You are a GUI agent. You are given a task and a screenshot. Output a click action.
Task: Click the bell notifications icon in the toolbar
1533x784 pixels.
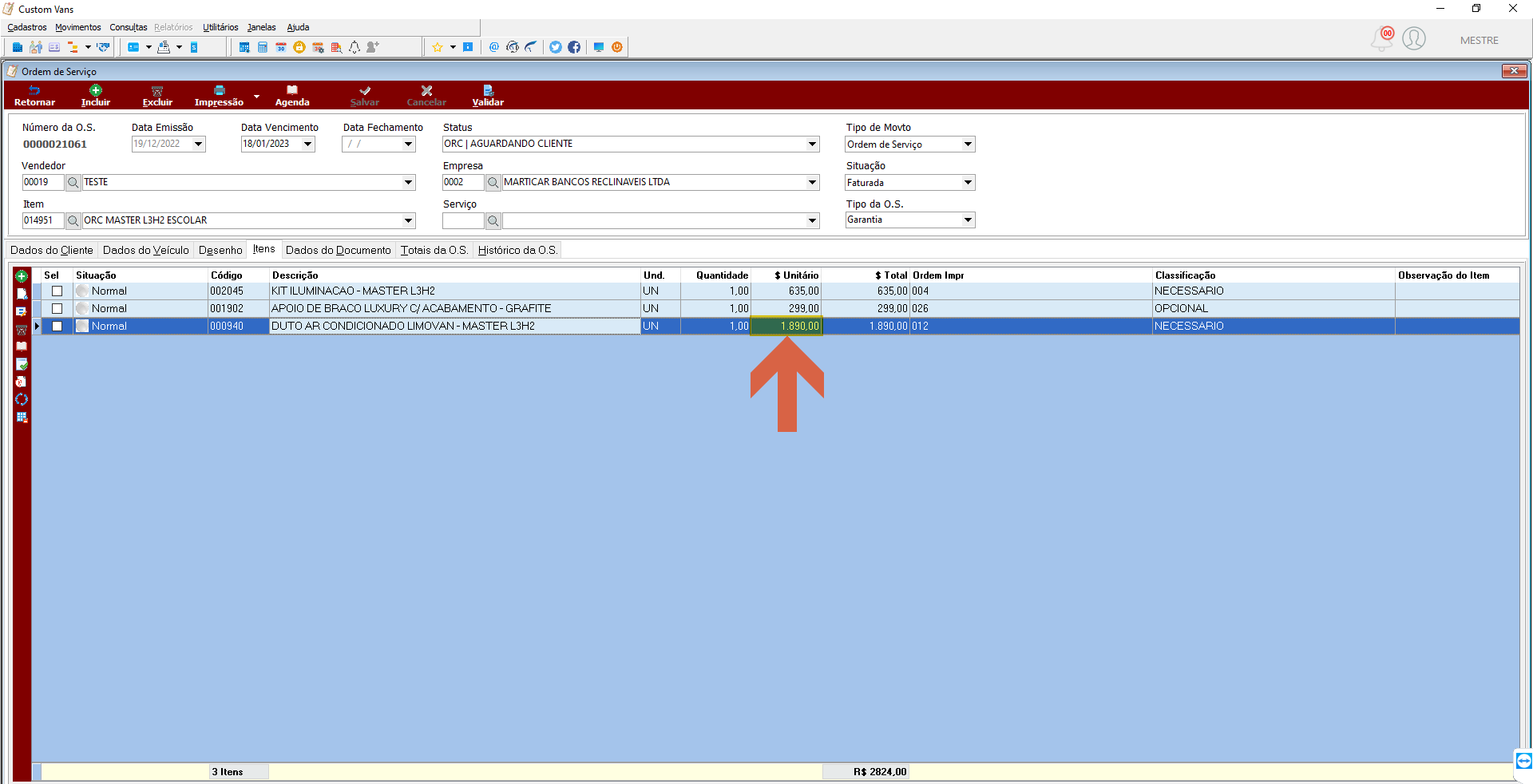(355, 47)
